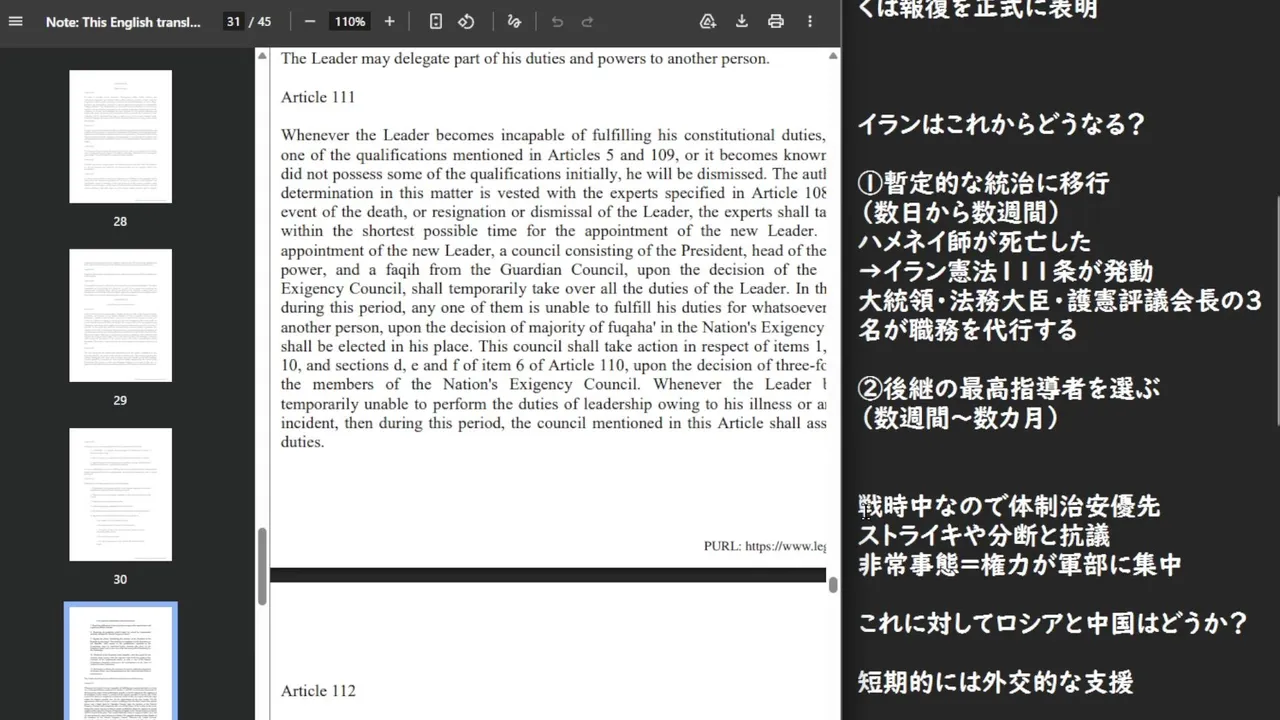
Task: Click the PURL link text
Action: point(765,546)
